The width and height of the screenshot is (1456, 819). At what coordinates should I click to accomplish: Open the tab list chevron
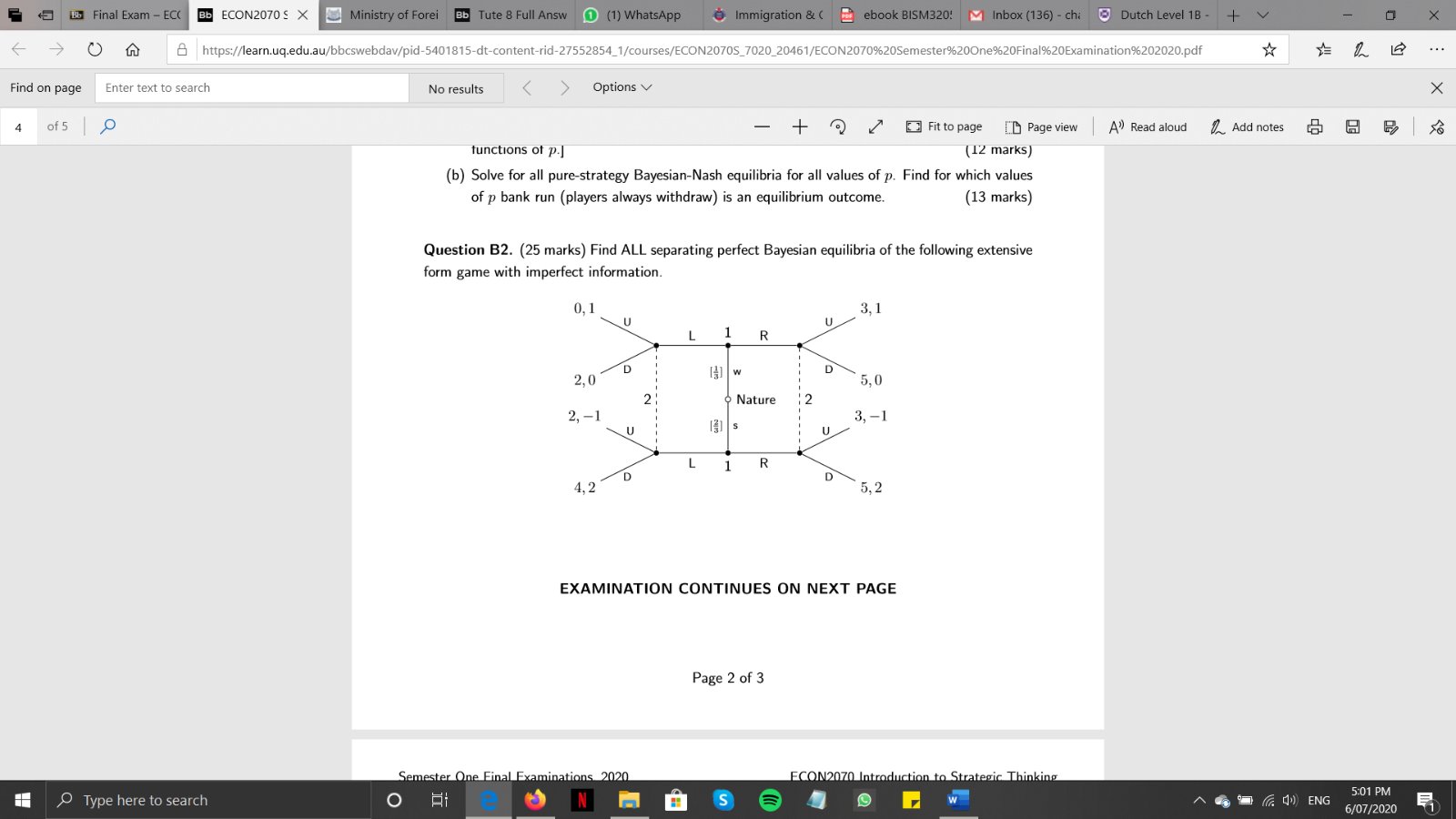click(x=1265, y=15)
